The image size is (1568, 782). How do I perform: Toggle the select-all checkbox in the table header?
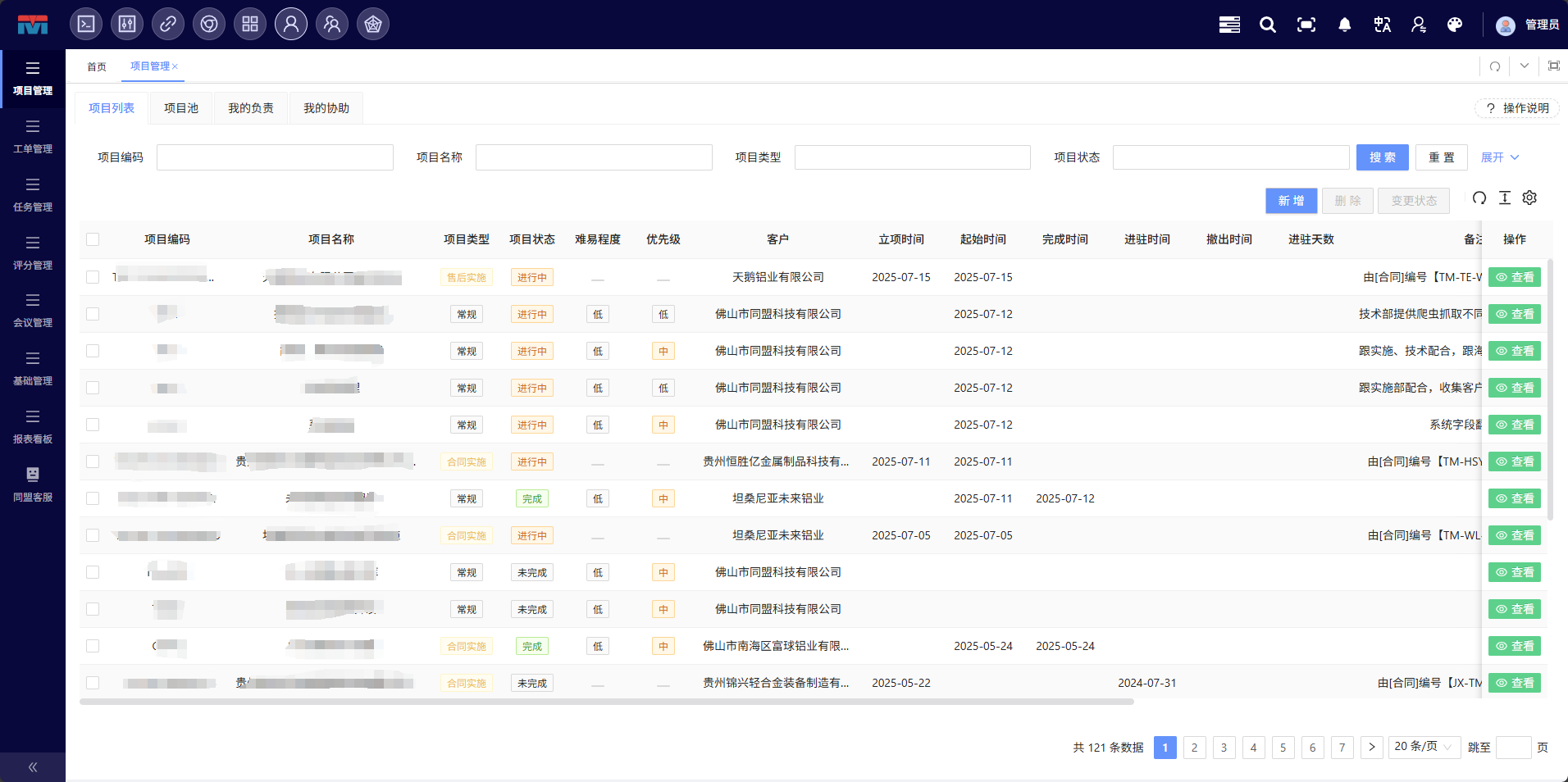(x=93, y=239)
